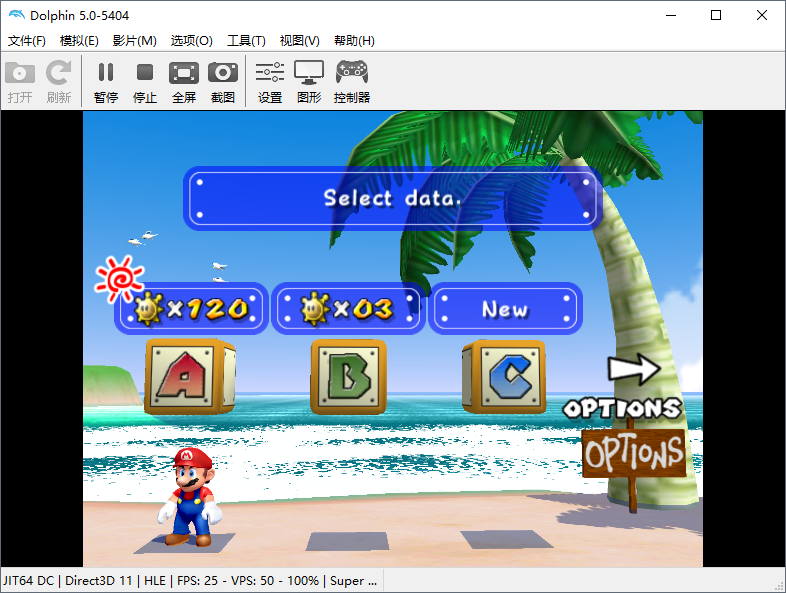Open the 模拟(E) menu
The image size is (786, 593).
tap(79, 41)
